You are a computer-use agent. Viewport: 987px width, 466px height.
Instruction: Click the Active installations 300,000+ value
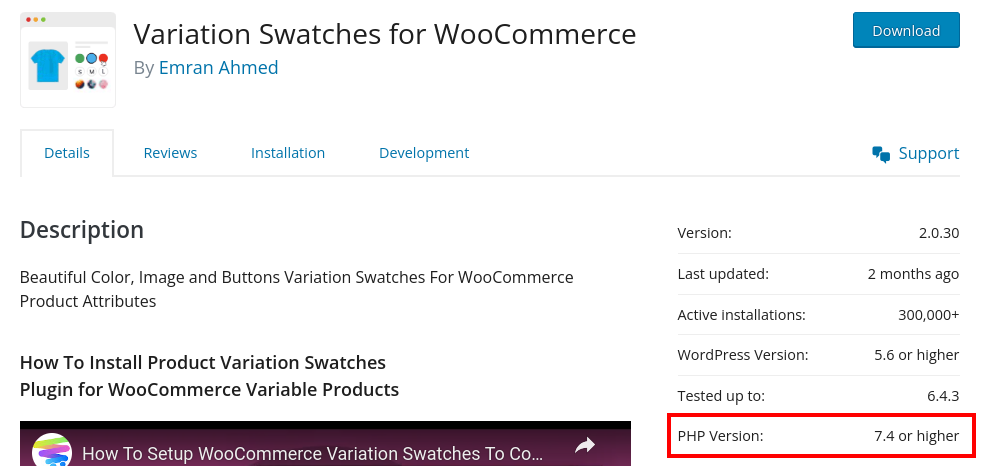point(928,315)
